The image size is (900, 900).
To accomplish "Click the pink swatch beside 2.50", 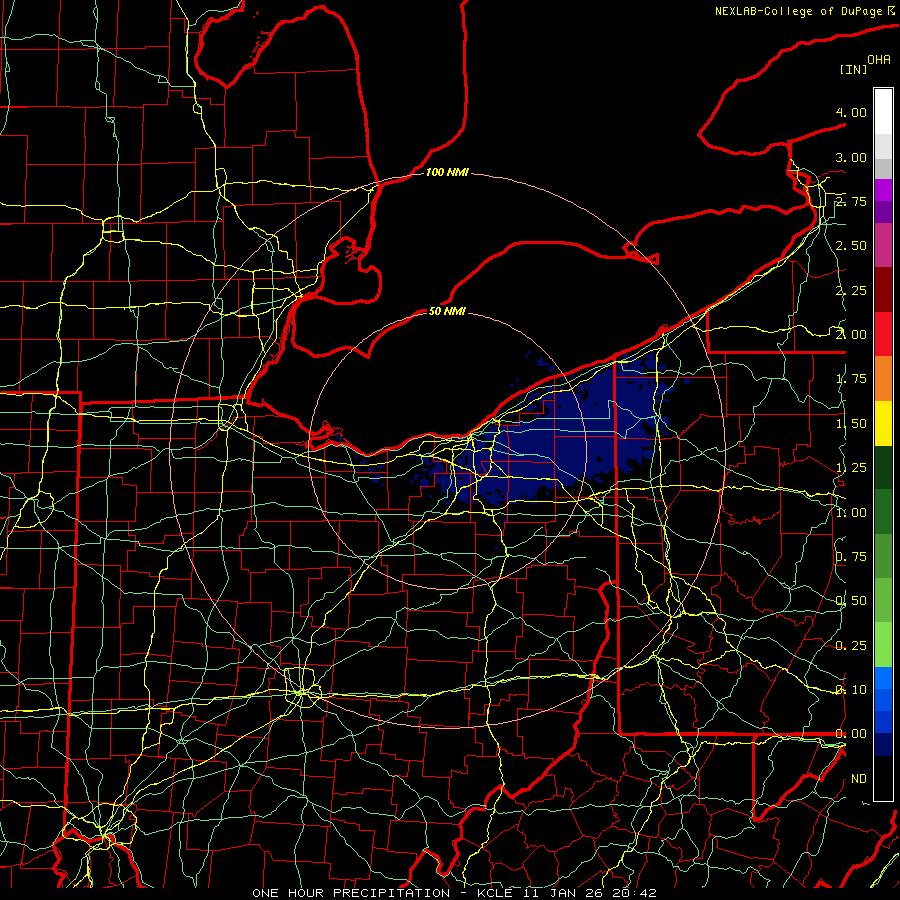I will tap(883, 245).
